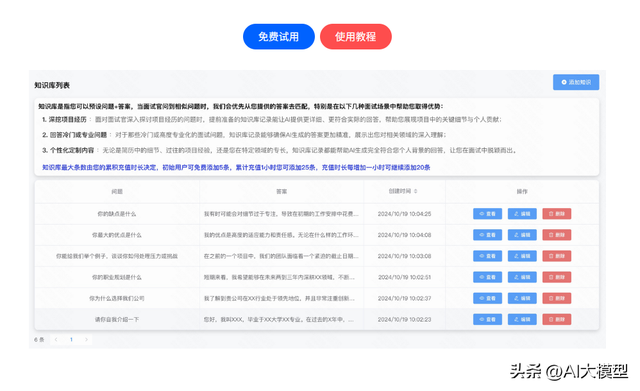Click the 6 条 total count
Screen dimensions: 640x391
[x=39, y=340]
